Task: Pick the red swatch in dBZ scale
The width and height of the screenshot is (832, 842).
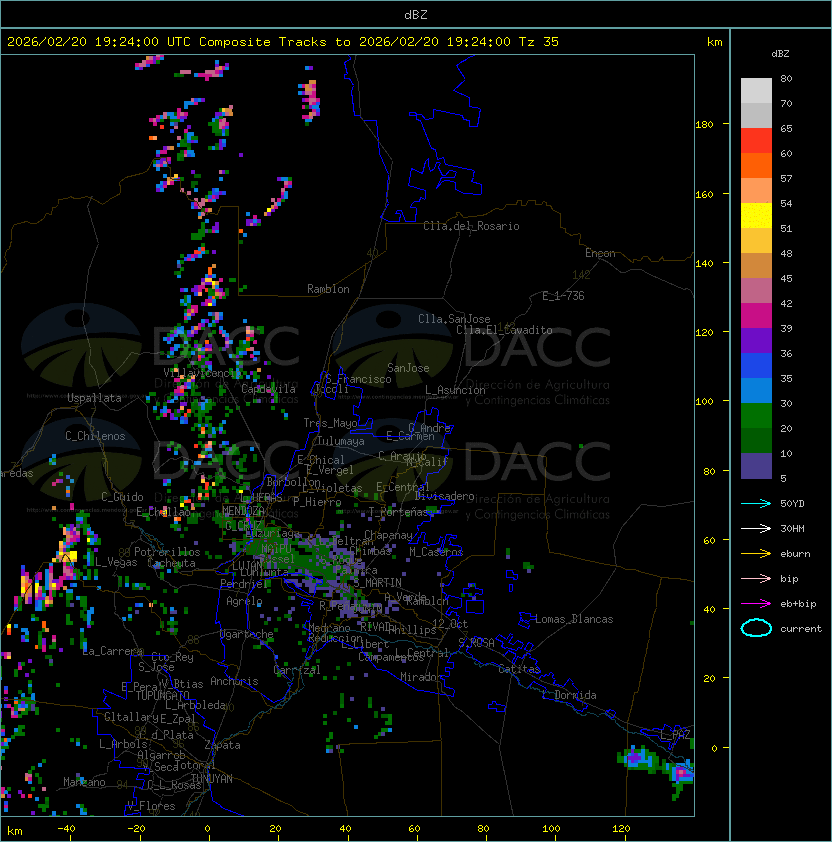Action: tap(756, 141)
